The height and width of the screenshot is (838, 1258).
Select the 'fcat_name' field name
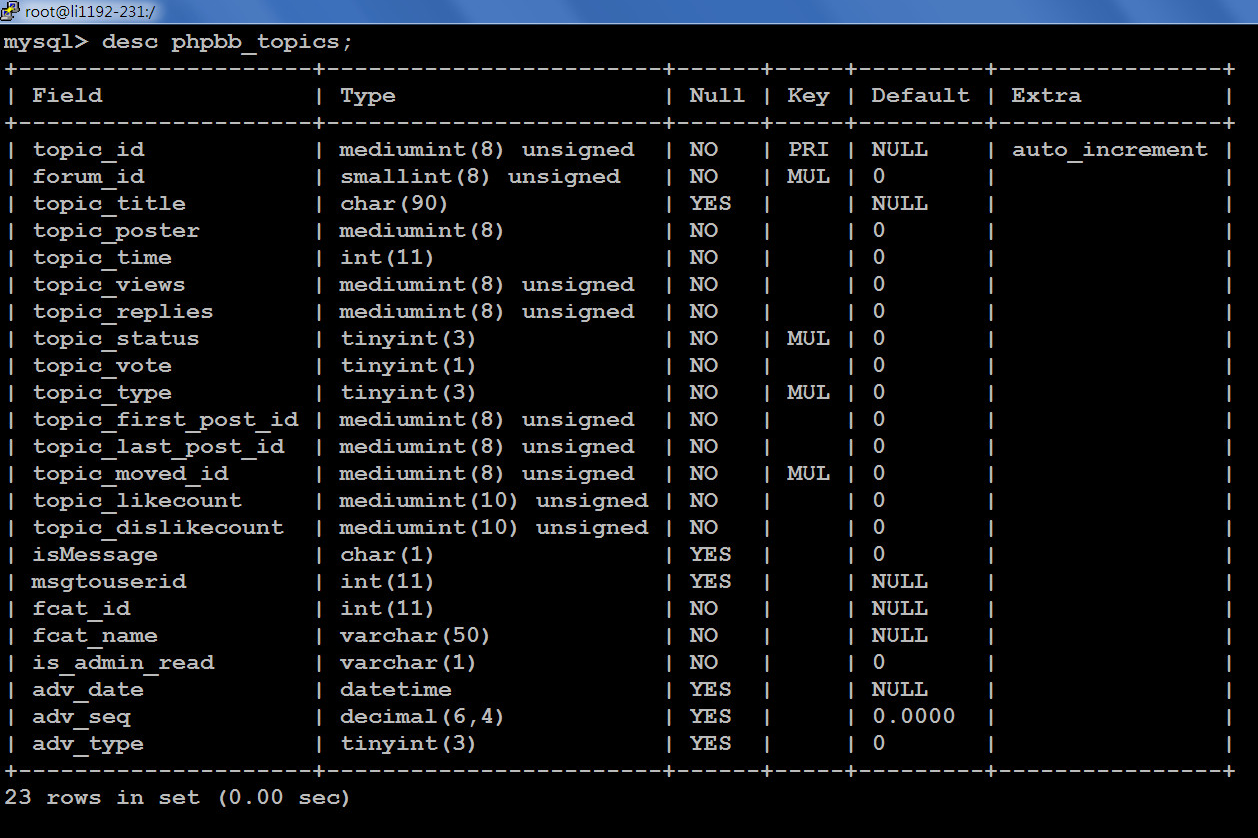point(95,635)
